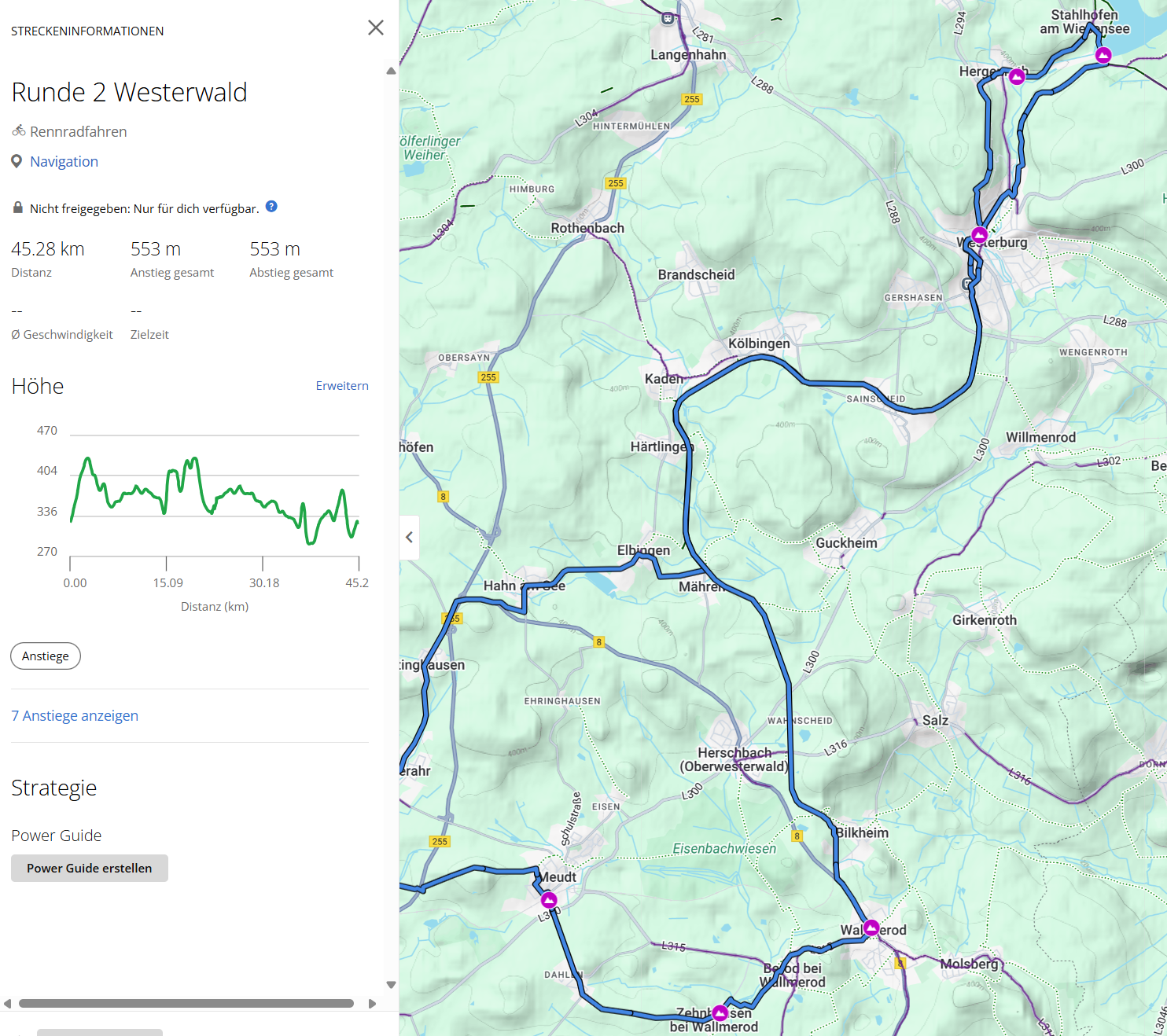Select the climb marker at Wallmerod

point(871,928)
